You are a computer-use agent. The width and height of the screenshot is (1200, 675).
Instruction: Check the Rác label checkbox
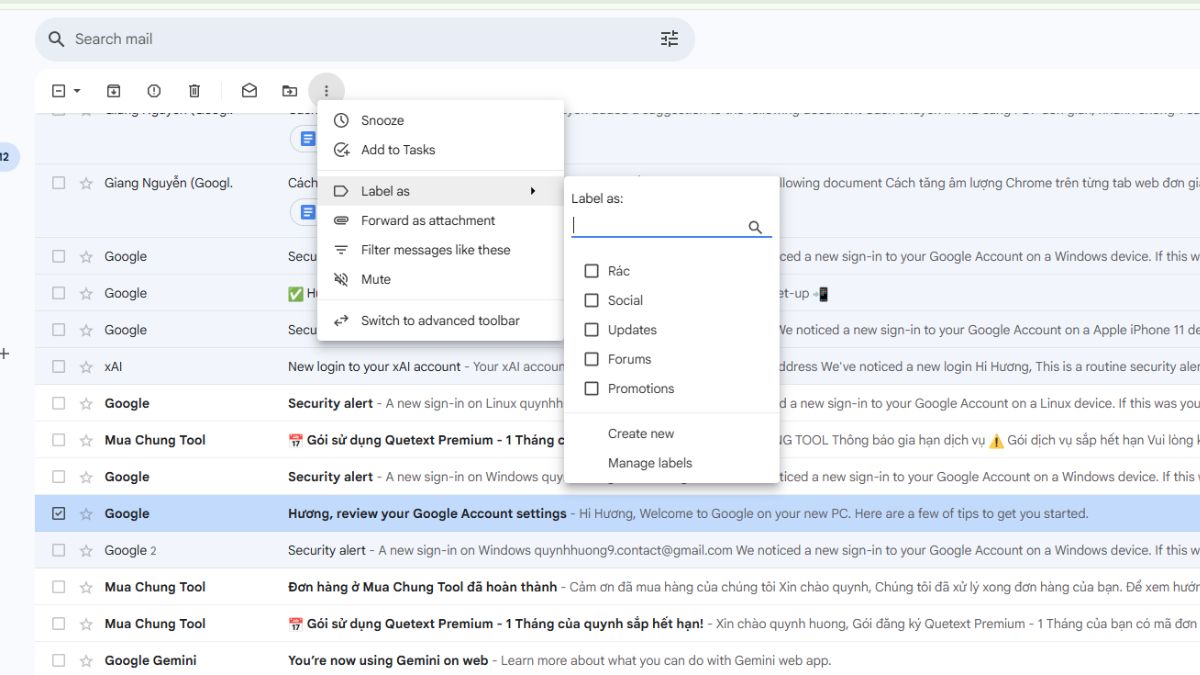tap(591, 271)
